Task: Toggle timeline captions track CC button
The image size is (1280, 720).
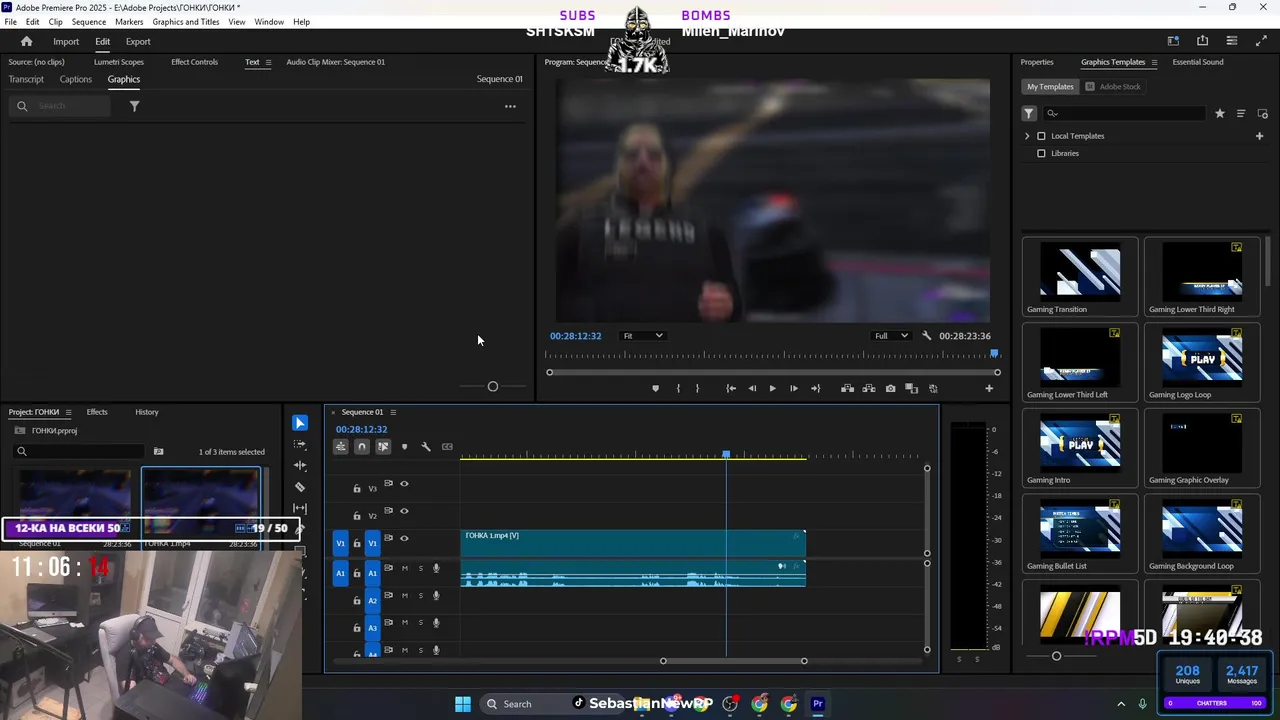Action: pyautogui.click(x=447, y=447)
